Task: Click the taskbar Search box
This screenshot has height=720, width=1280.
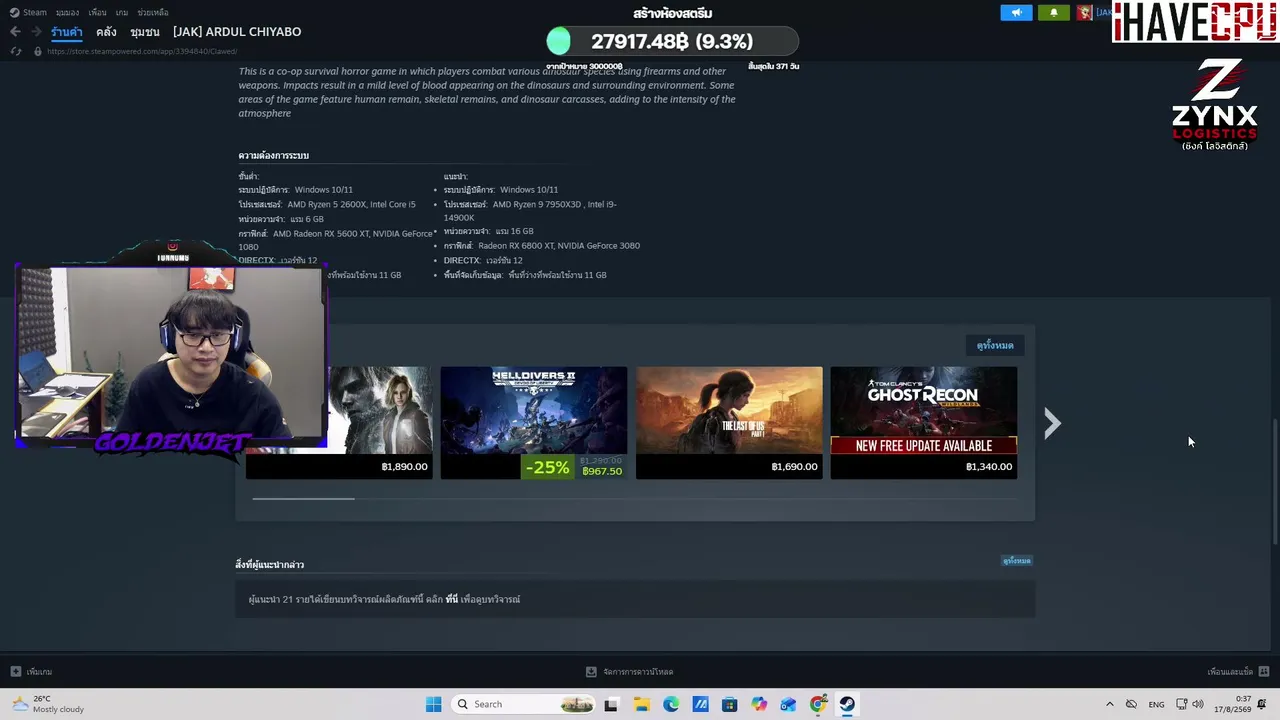Action: pos(524,704)
